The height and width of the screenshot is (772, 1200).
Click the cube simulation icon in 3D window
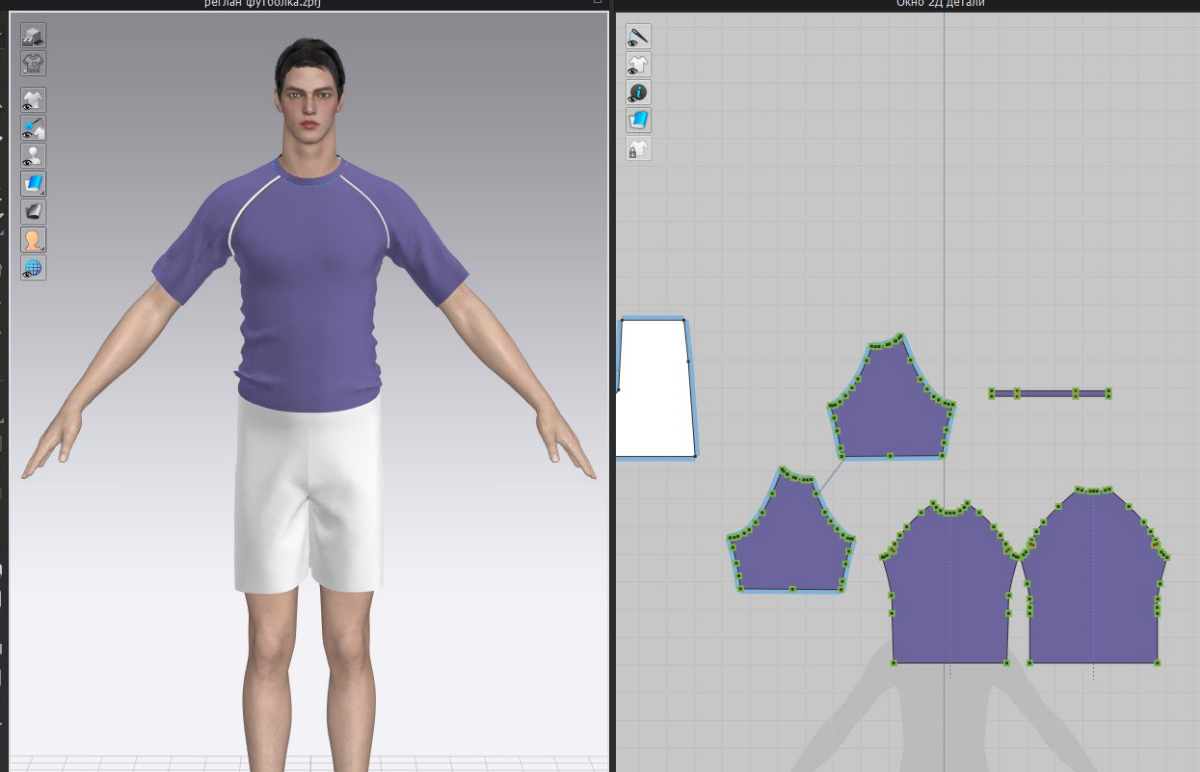[x=33, y=36]
